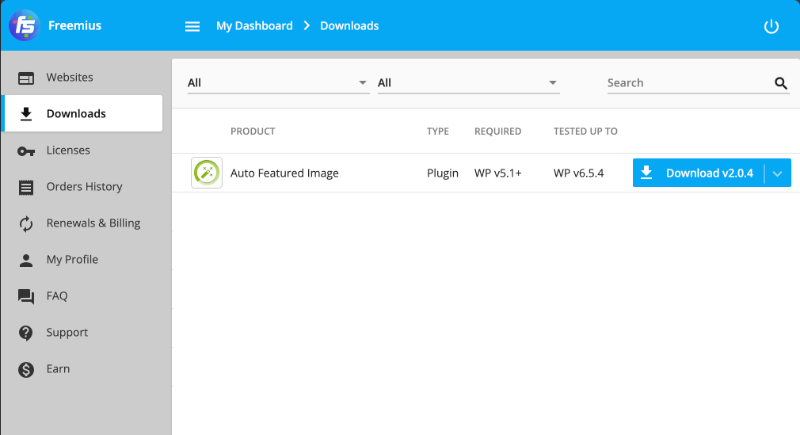The height and width of the screenshot is (435, 800).
Task: Click the Freemius logo icon
Action: tap(24, 25)
